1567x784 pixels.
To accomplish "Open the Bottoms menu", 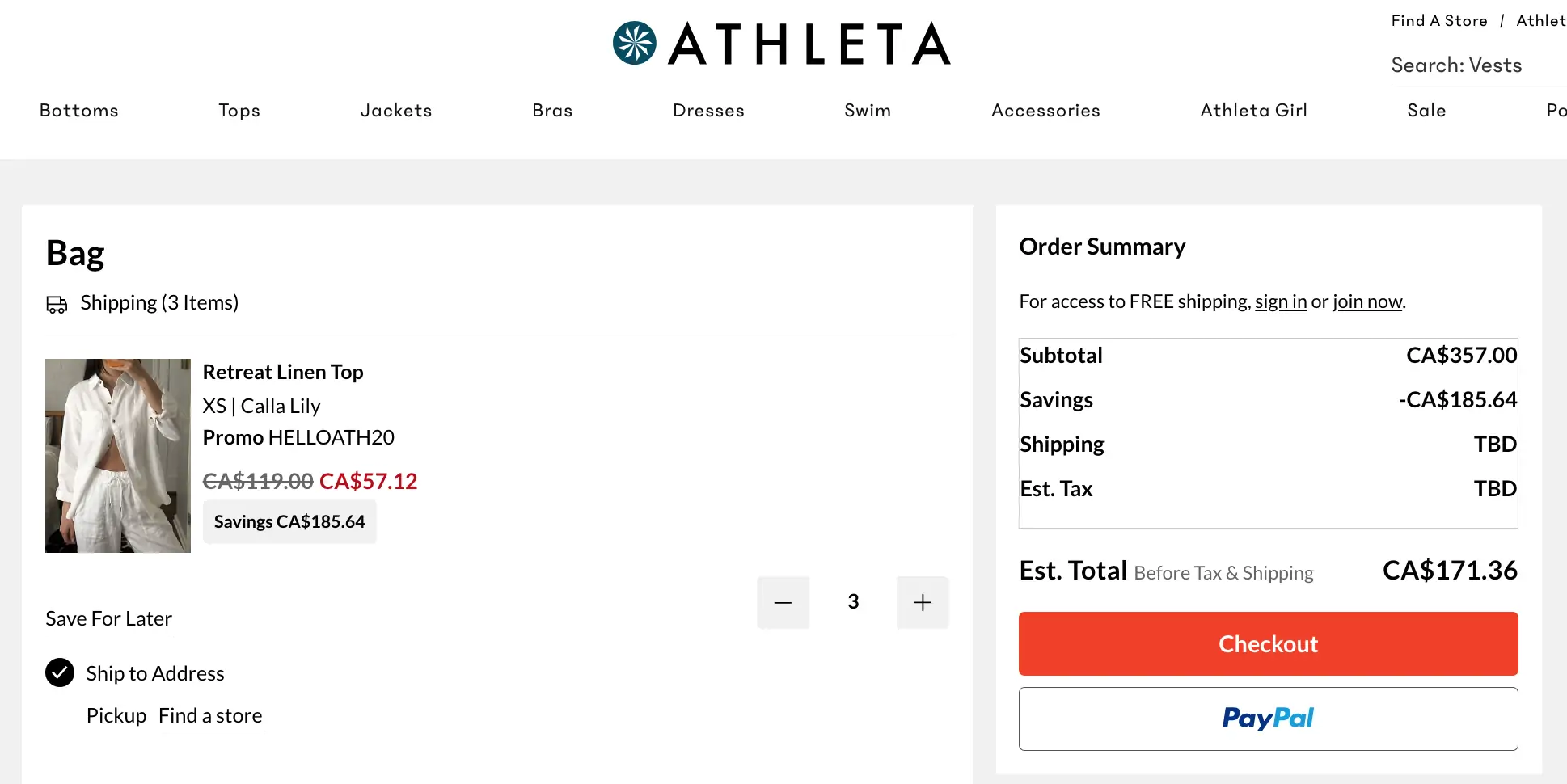I will (x=79, y=111).
